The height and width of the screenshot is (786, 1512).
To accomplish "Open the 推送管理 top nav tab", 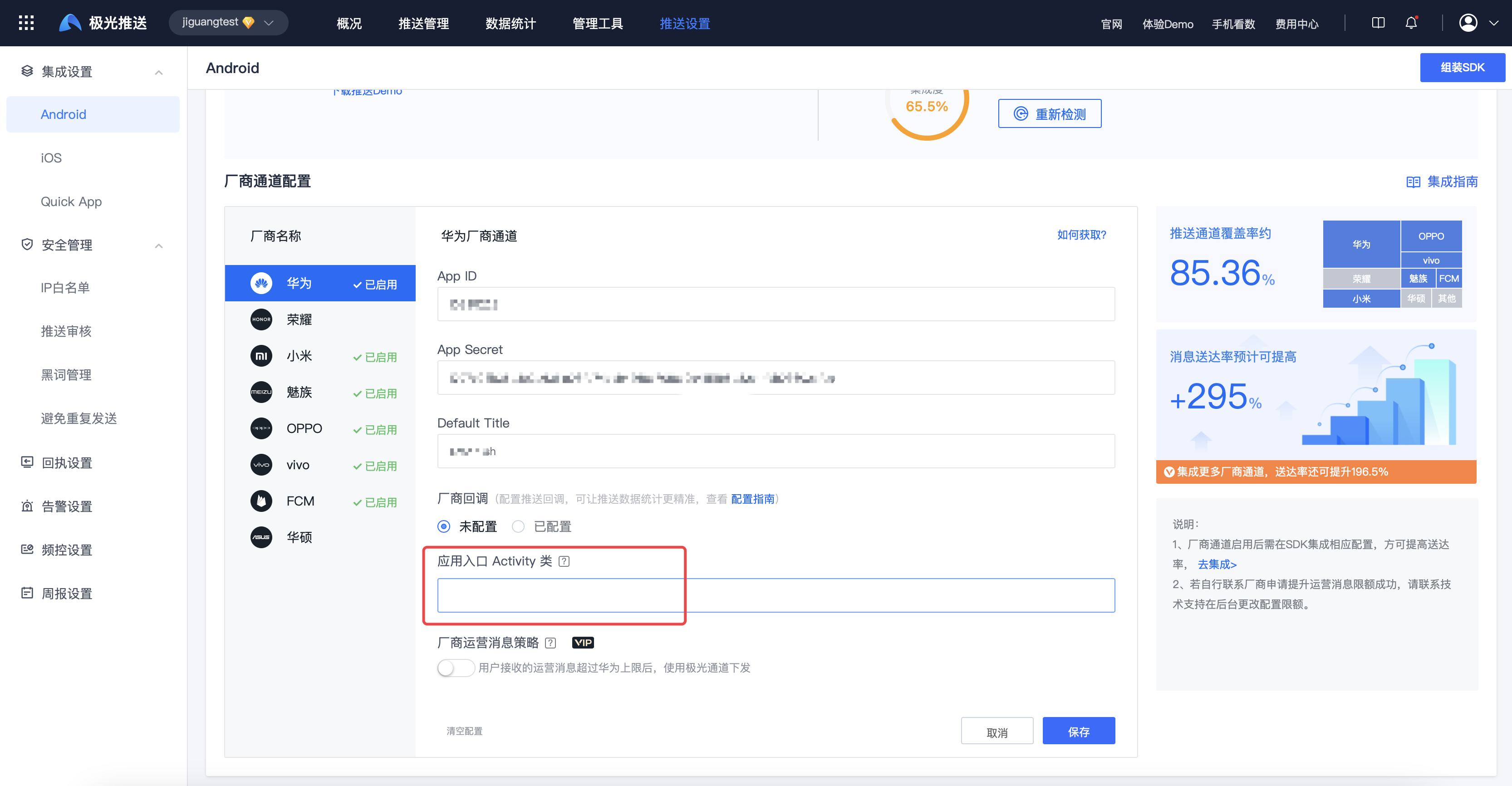I will [423, 24].
